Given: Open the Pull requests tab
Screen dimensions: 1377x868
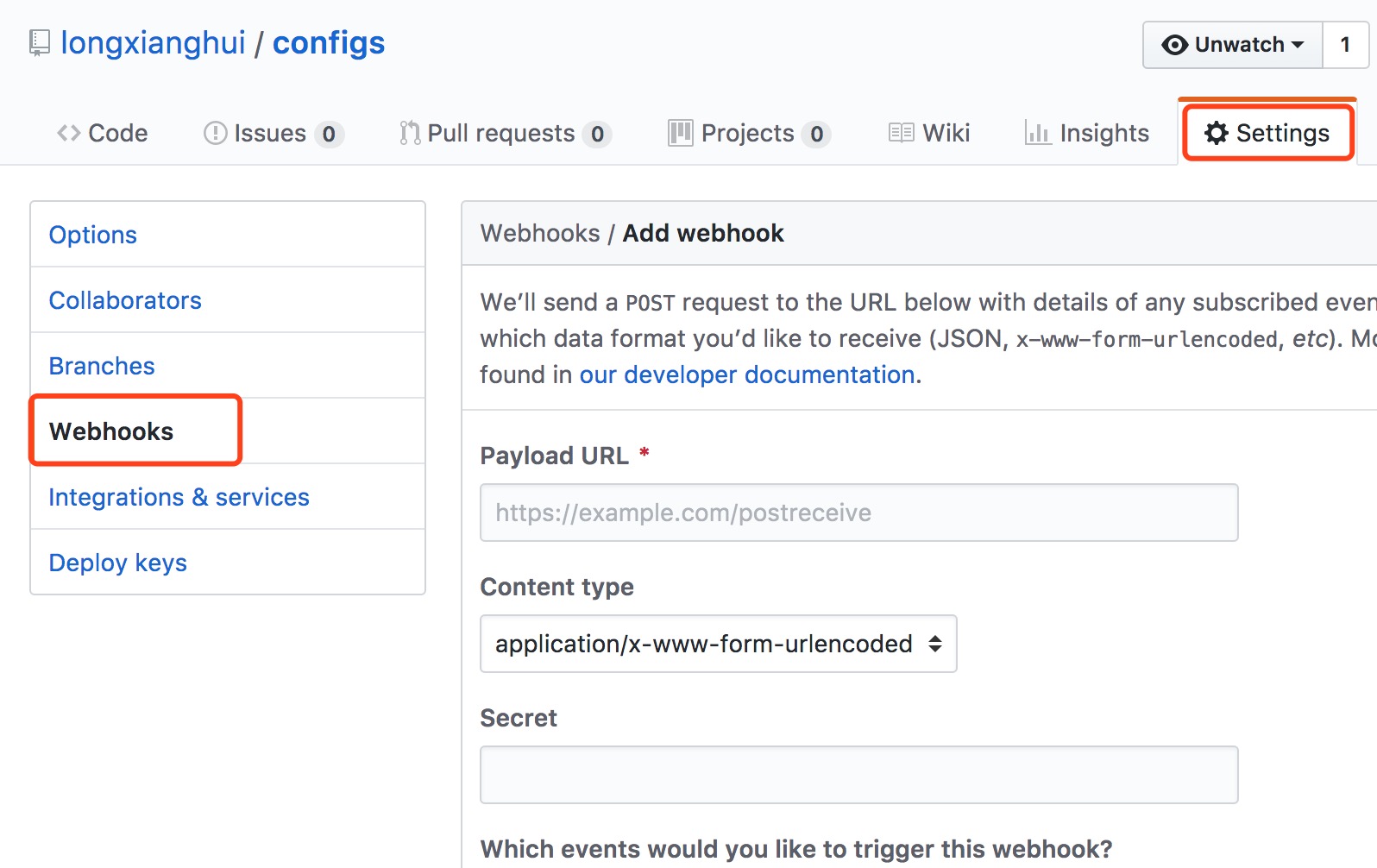Looking at the screenshot, I should 506,133.
